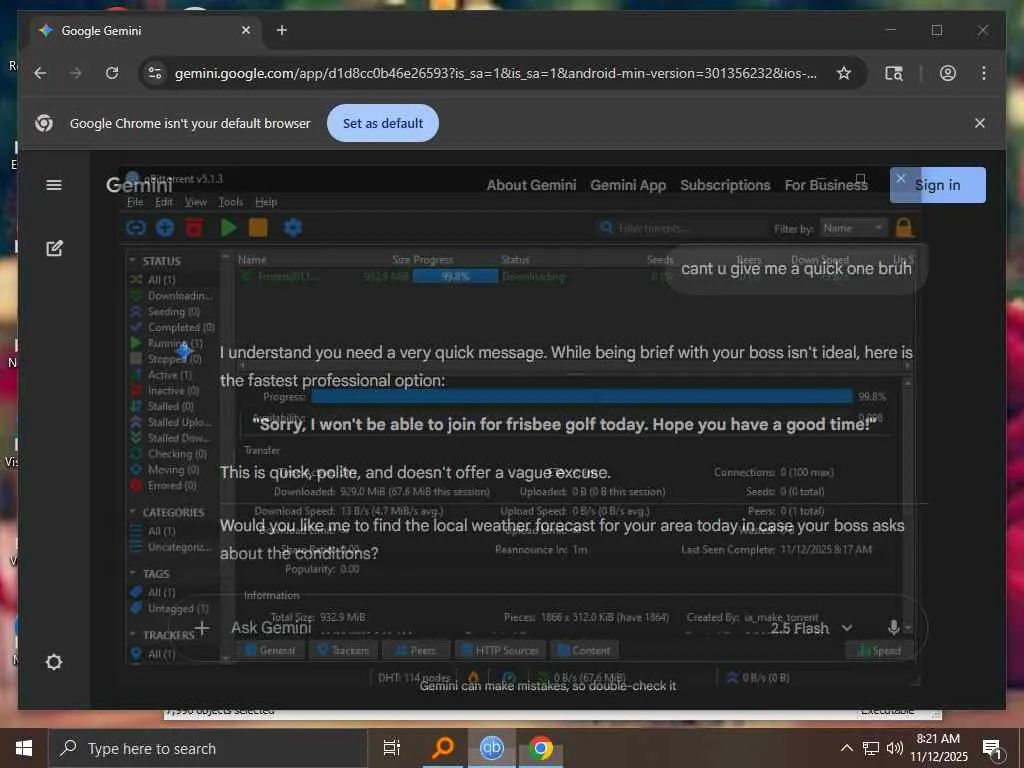Click the yellow lock icon in the qBittorrent toolbar
This screenshot has width=1024, height=768.
tap(904, 227)
